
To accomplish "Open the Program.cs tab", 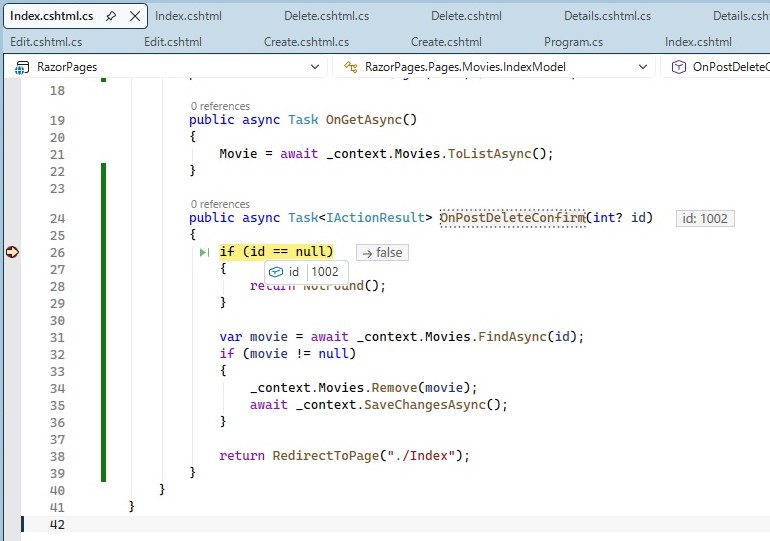I will [574, 42].
